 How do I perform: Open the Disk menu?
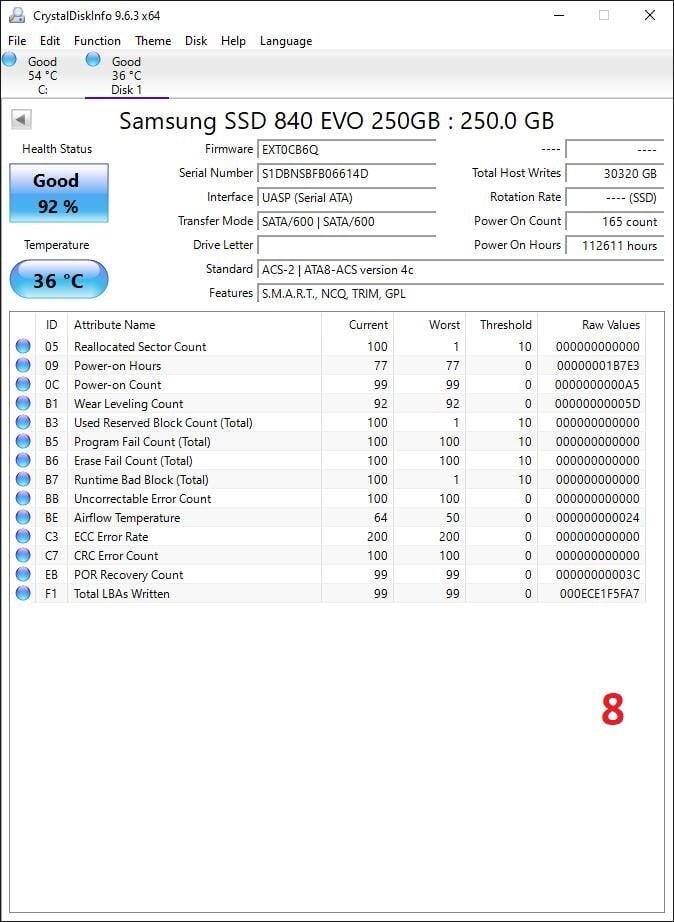[196, 41]
